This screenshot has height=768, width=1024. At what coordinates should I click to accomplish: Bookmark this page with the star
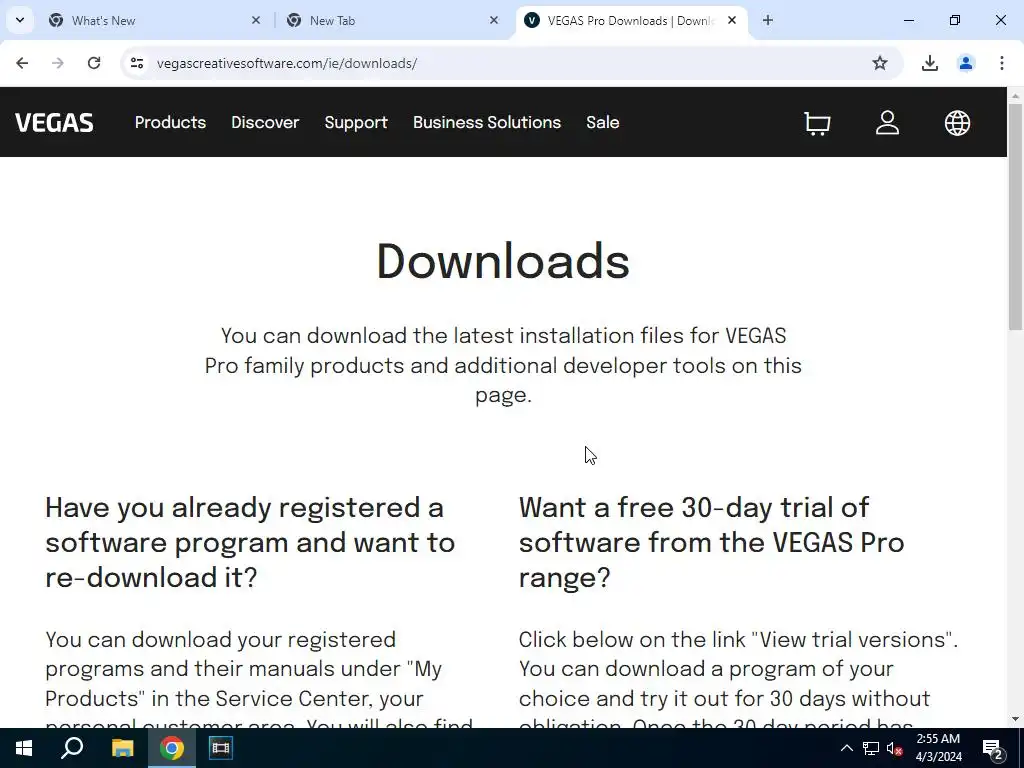[x=880, y=63]
